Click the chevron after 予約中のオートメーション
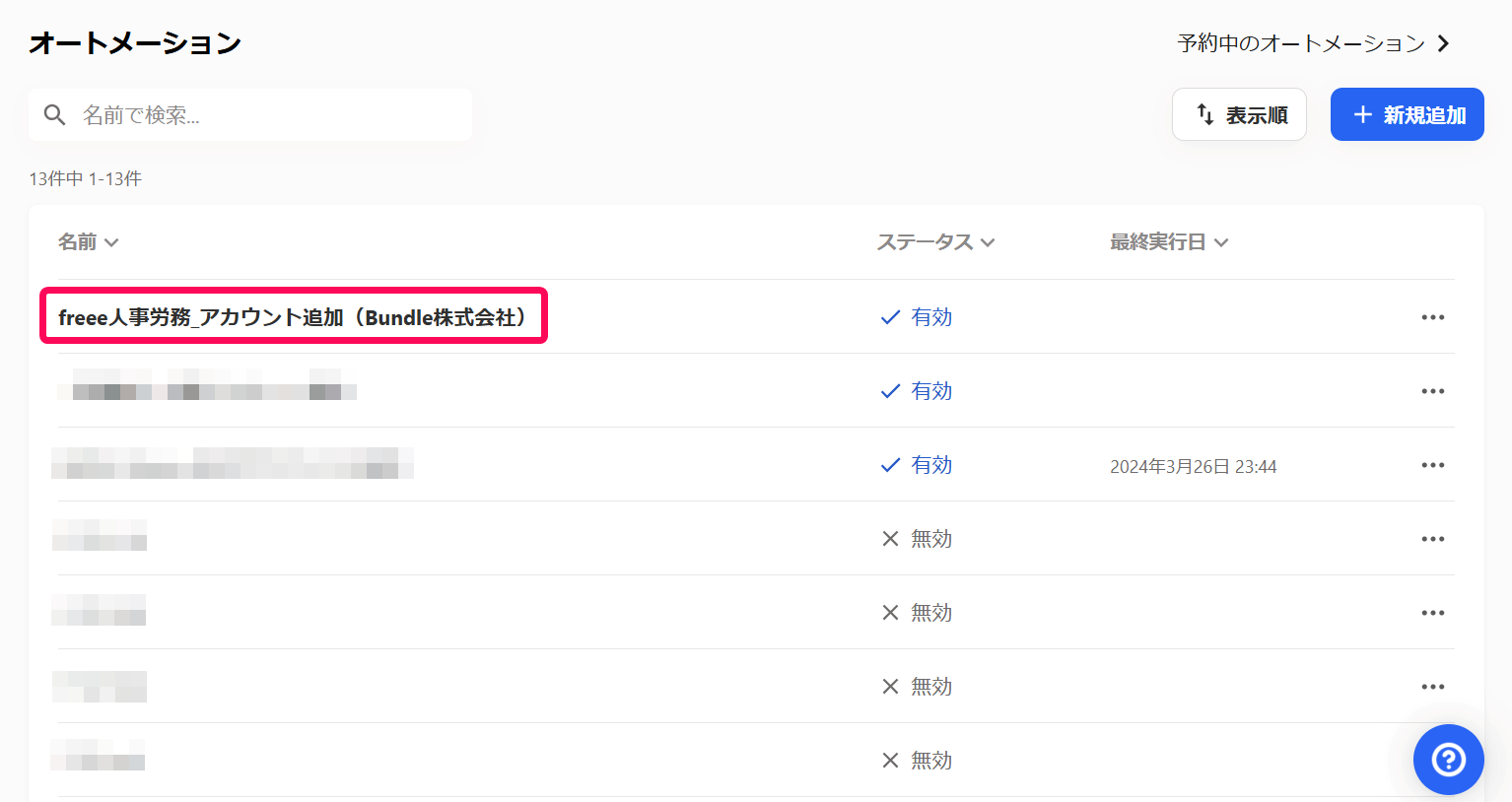The image size is (1512, 802). click(x=1442, y=43)
